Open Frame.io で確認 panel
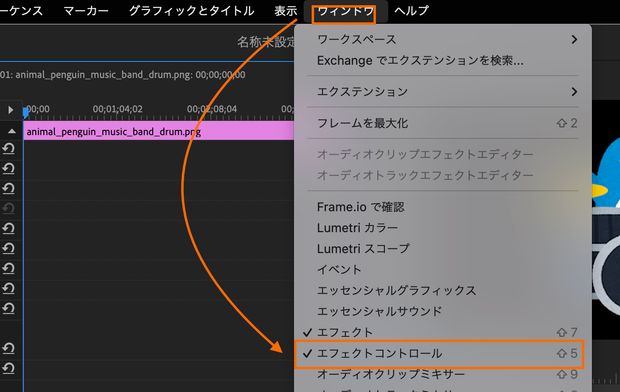 [x=443, y=207]
